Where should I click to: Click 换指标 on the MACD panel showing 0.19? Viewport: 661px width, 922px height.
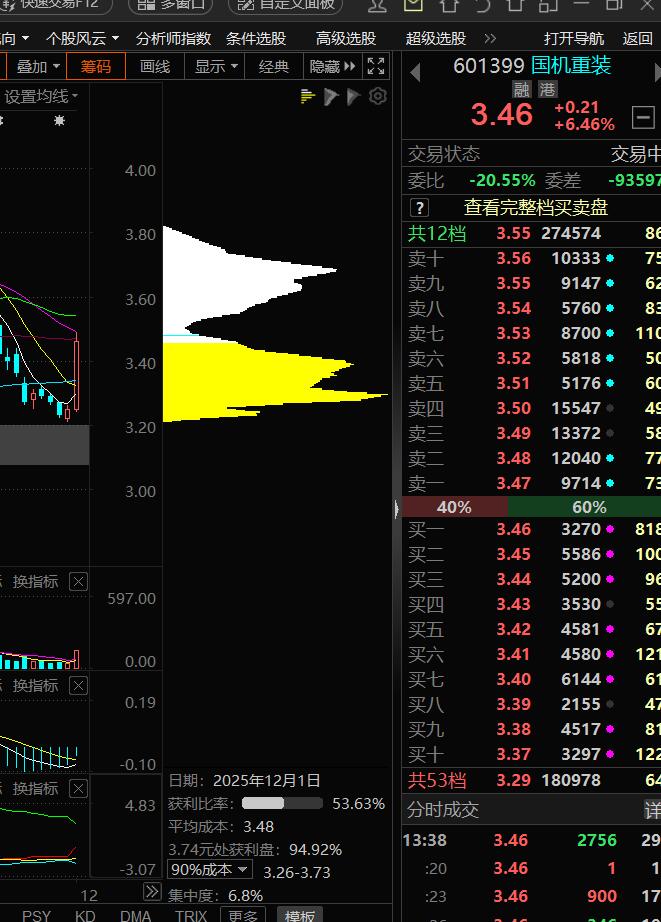pyautogui.click(x=35, y=686)
